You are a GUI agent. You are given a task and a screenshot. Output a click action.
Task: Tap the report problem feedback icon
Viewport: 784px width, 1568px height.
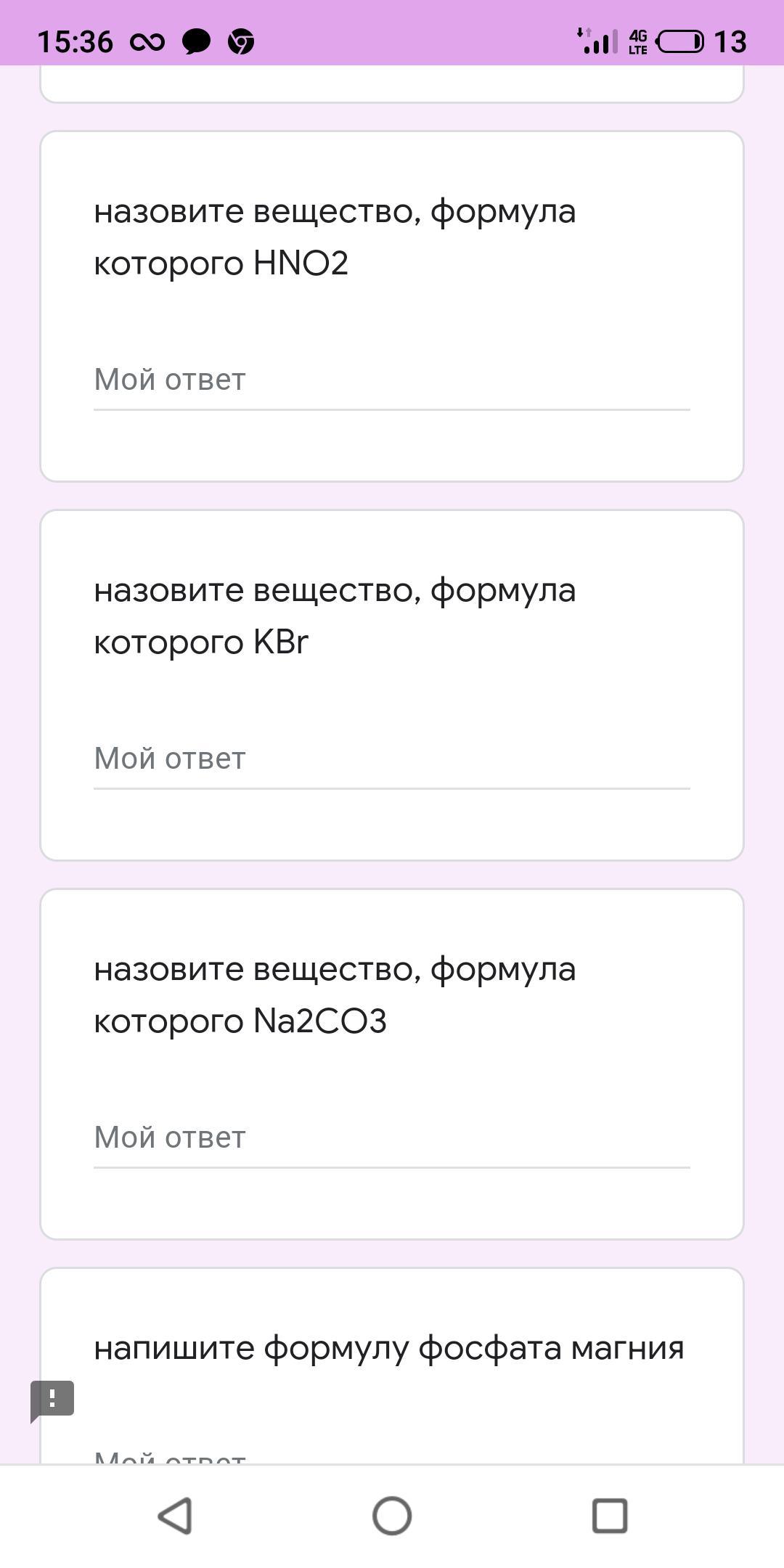point(52,1398)
